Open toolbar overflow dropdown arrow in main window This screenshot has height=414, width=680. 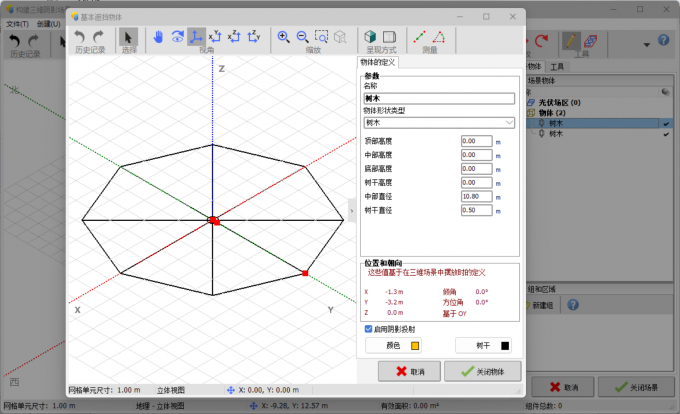pyautogui.click(x=647, y=45)
